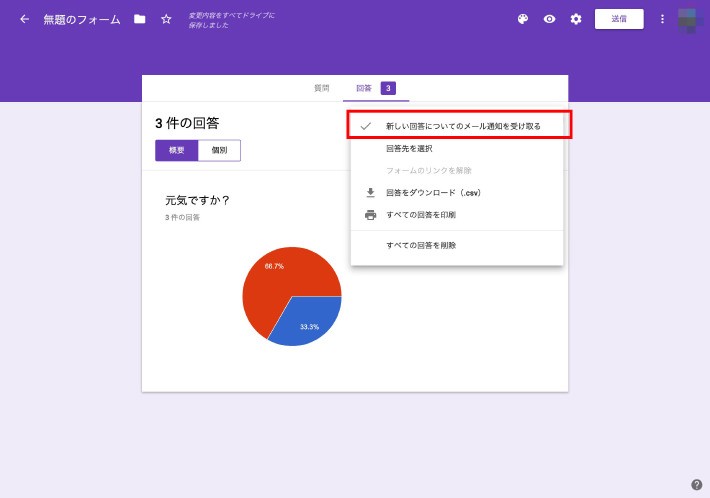Choose the 回答先を選択 menu item
710x498 pixels.
tap(457, 148)
